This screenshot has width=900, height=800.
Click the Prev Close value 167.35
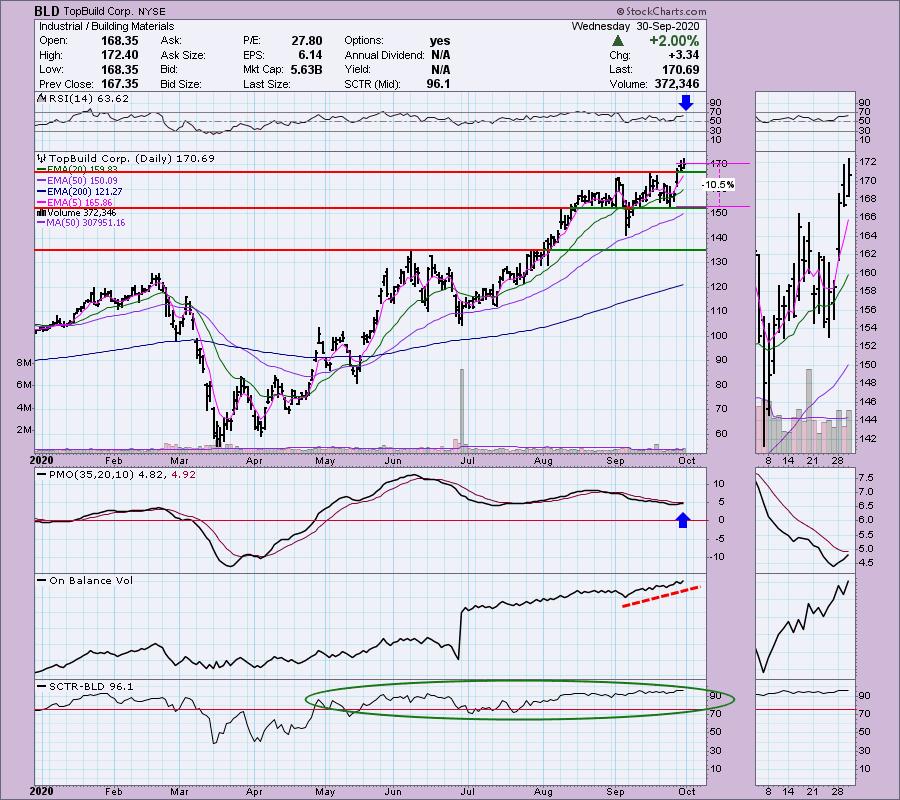pyautogui.click(x=119, y=84)
